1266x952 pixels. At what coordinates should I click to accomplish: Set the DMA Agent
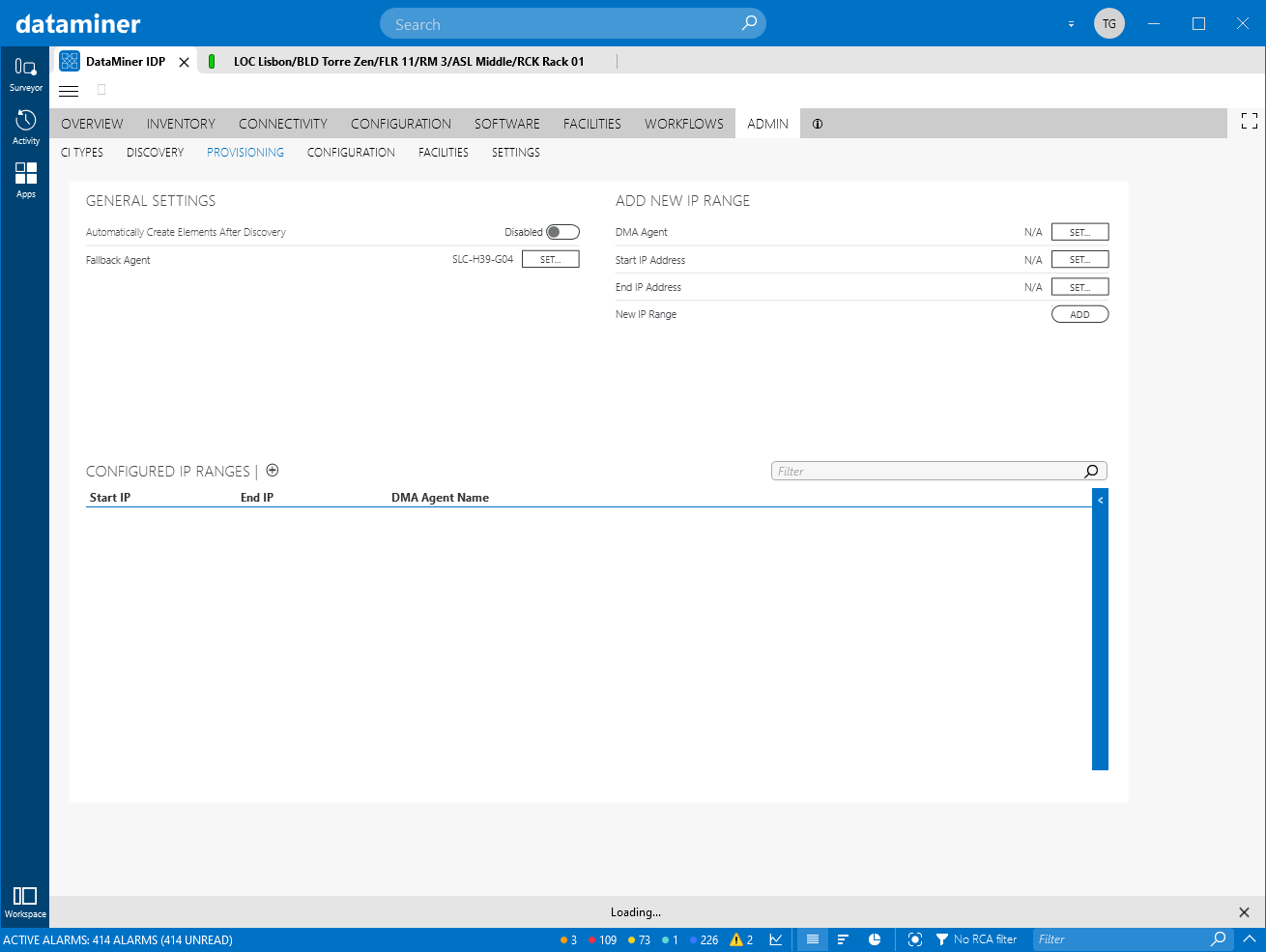[1080, 232]
